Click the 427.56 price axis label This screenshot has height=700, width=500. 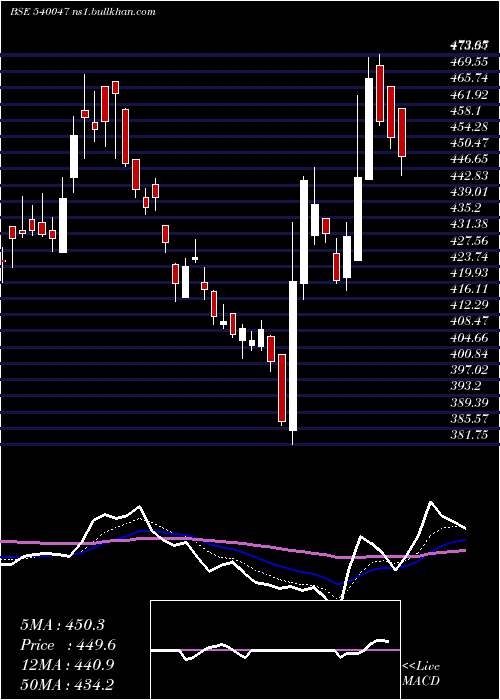[469, 240]
